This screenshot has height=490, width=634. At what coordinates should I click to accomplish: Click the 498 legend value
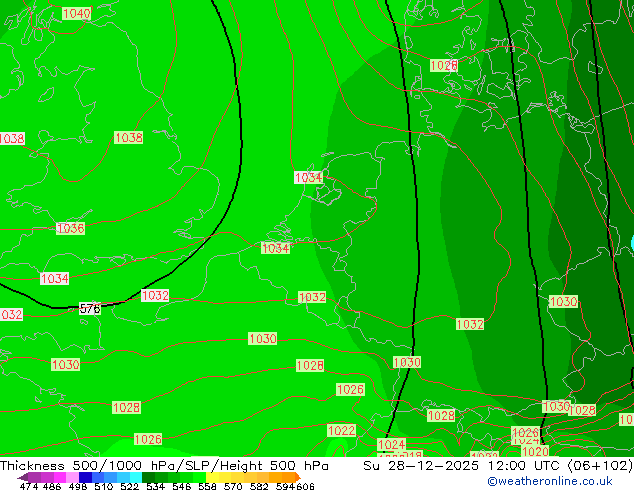tap(78, 486)
